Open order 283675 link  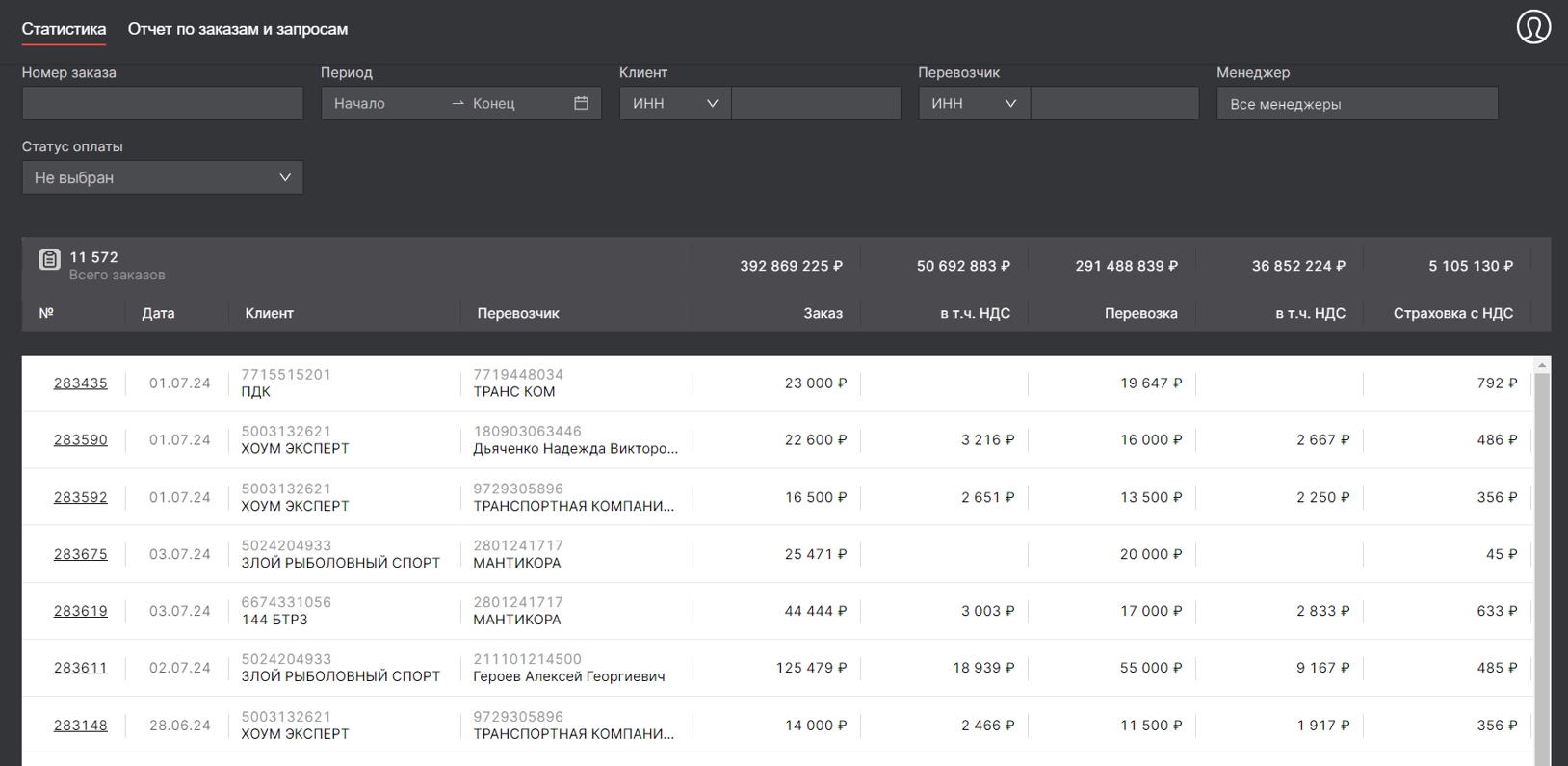80,554
